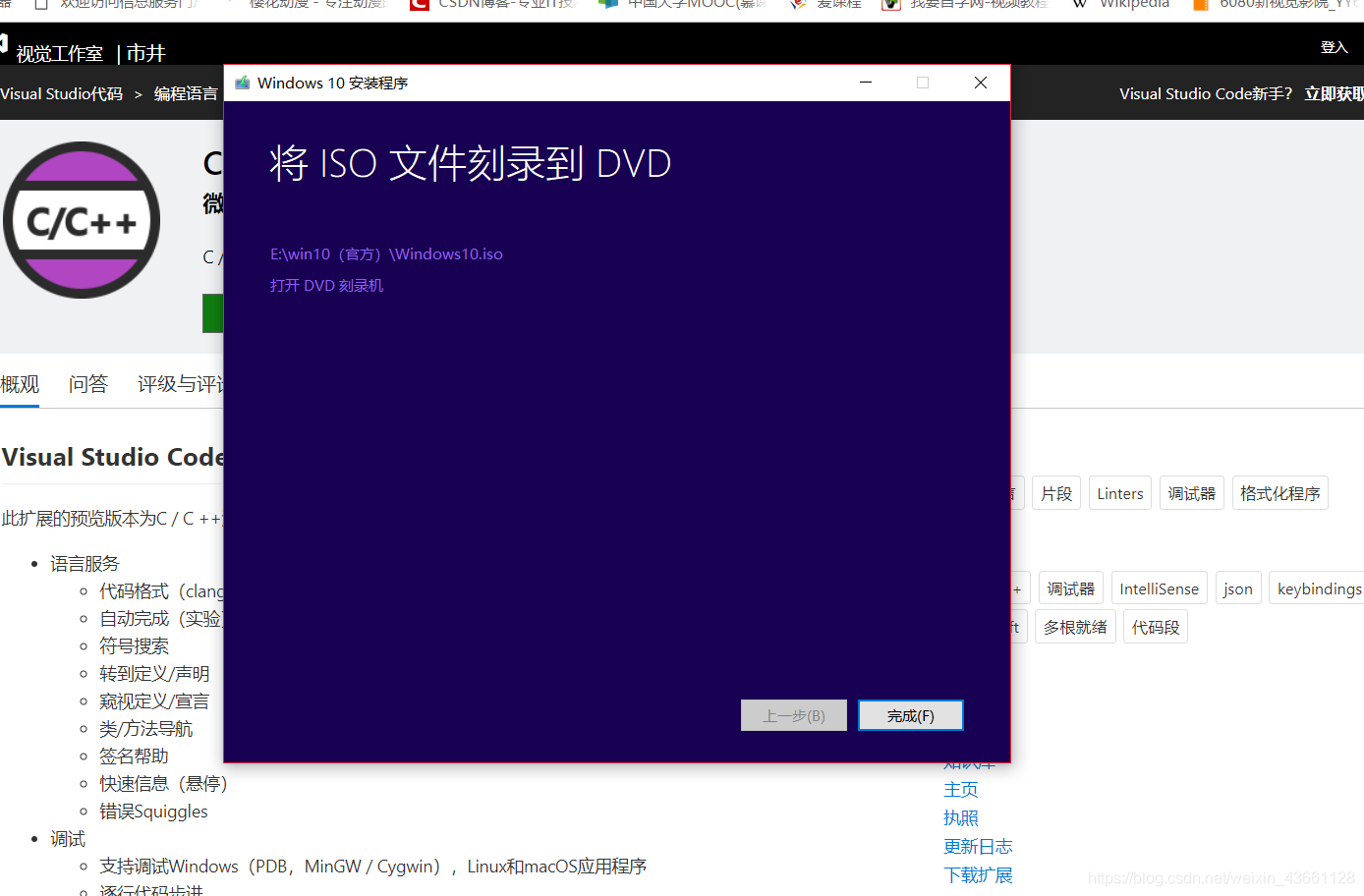Image resolution: width=1364 pixels, height=896 pixels.
Task: Open the 更新日志 changelog link
Action: coord(978,847)
